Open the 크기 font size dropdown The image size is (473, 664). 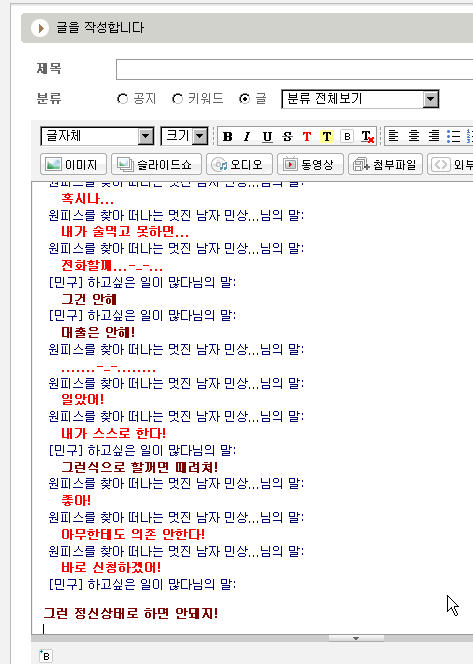click(x=184, y=136)
